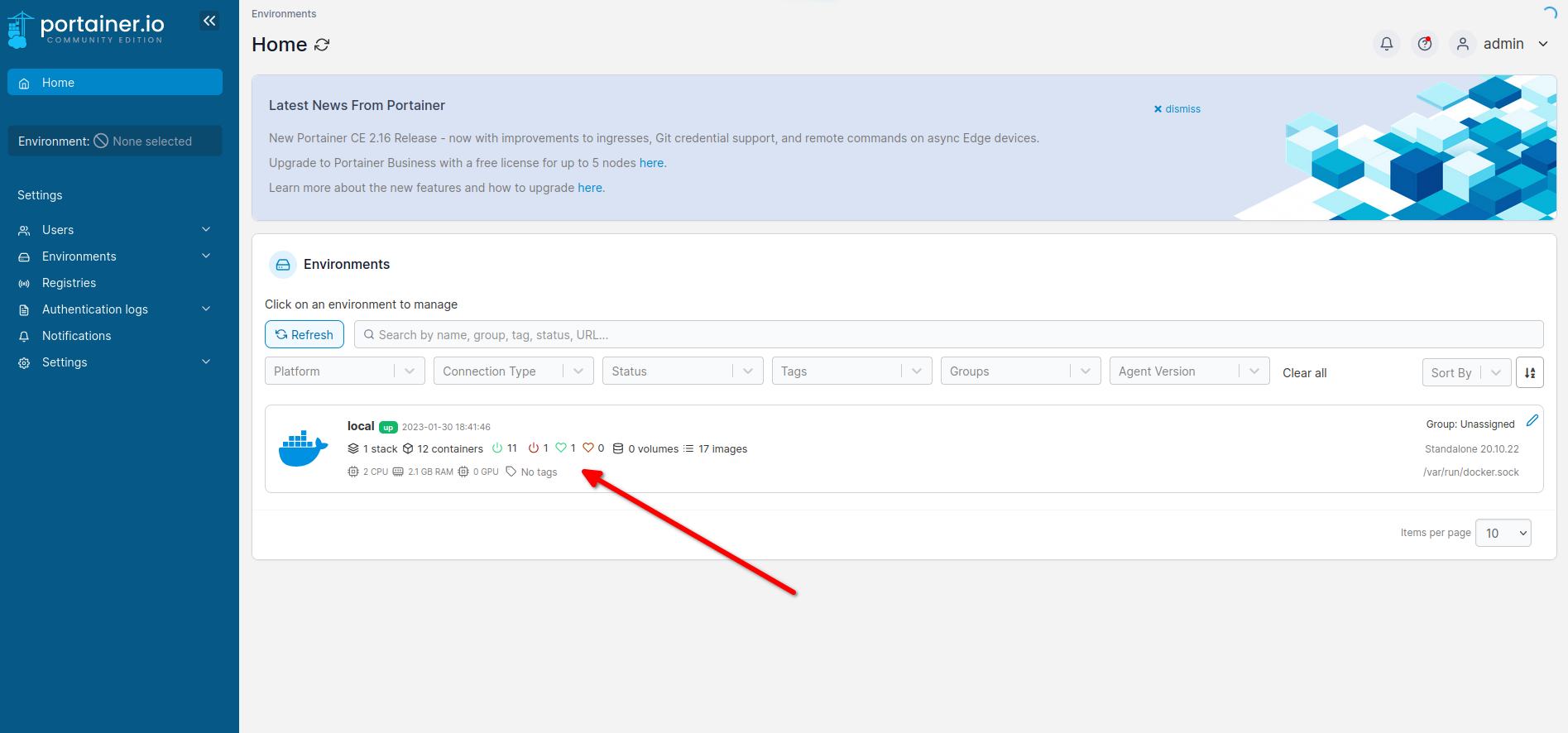Click the admin user avatar icon
This screenshot has height=733, width=1568.
(x=1463, y=44)
